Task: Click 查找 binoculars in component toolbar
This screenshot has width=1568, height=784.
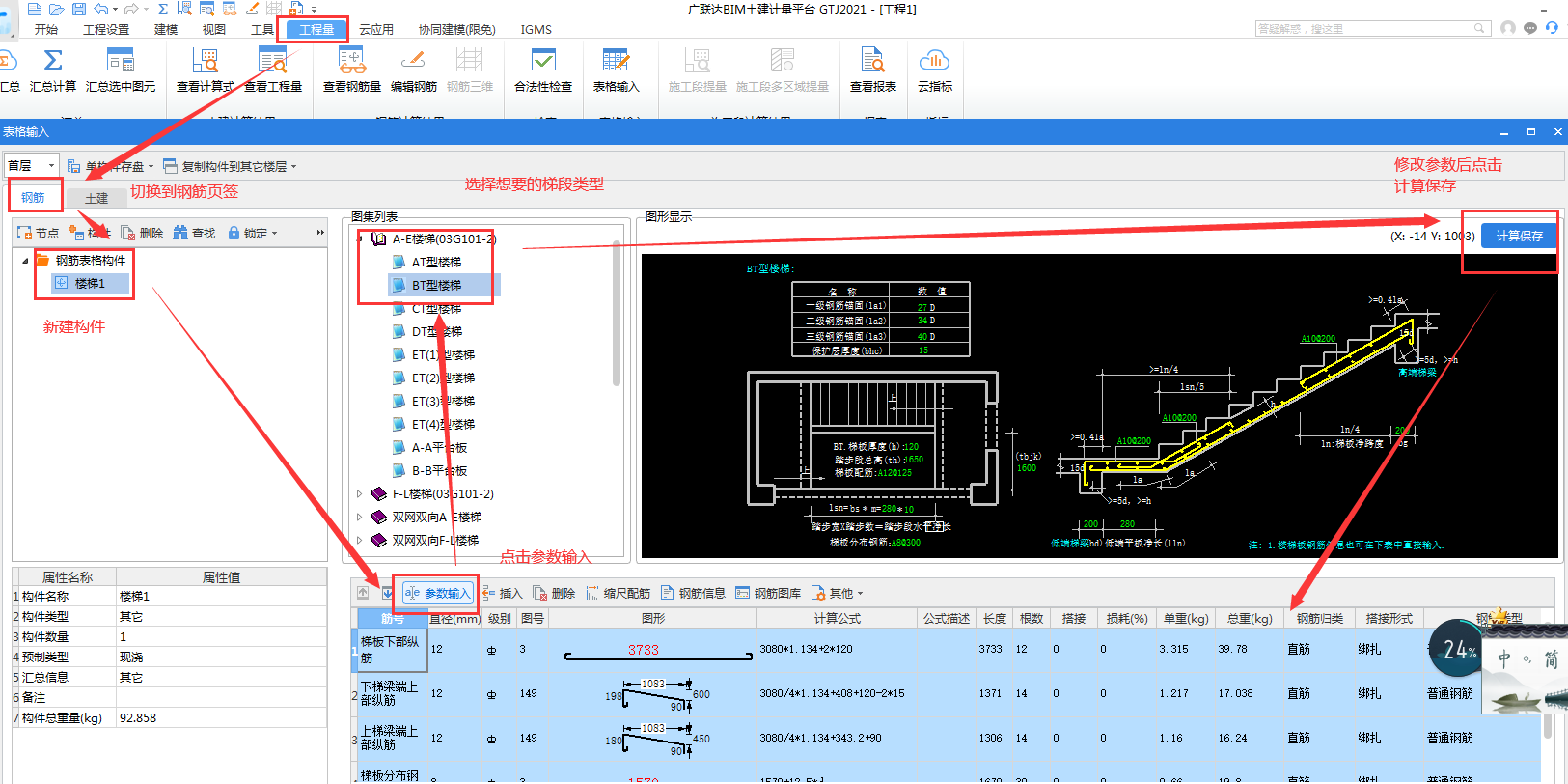Action: click(194, 233)
